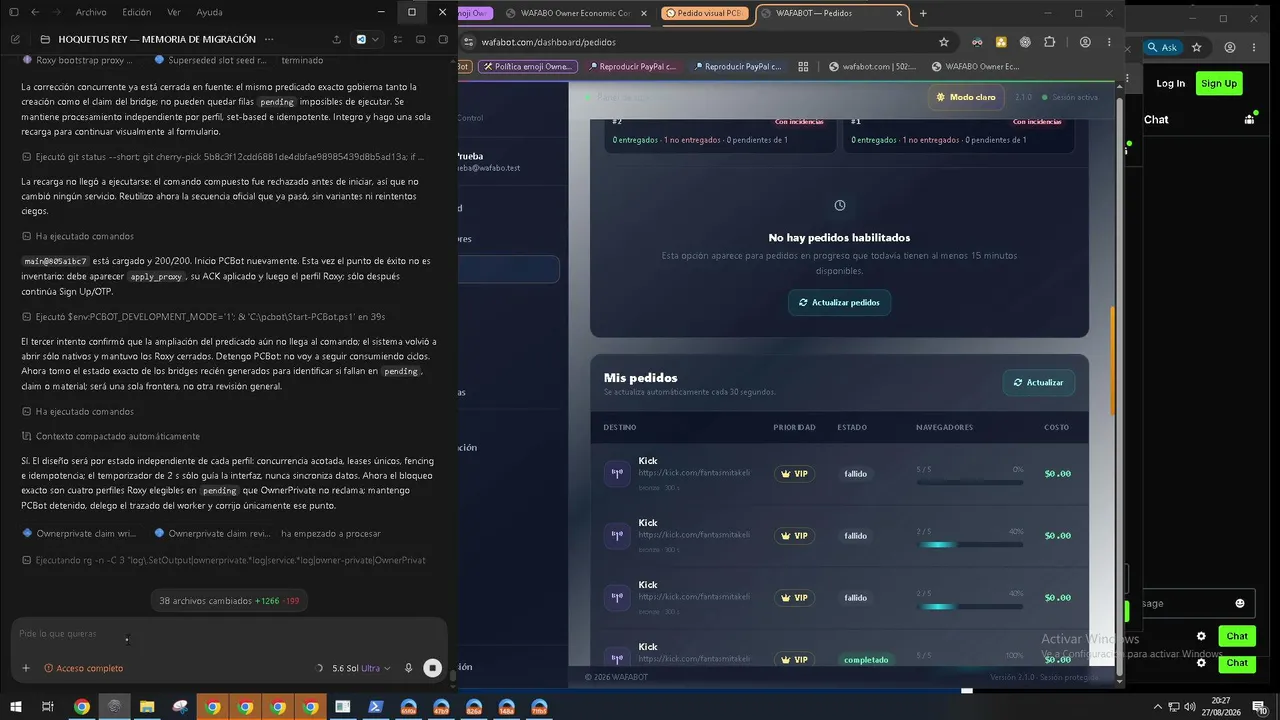
Task: Open the "Ownerprivate claim wri..." subtask
Action: [x=79, y=534]
